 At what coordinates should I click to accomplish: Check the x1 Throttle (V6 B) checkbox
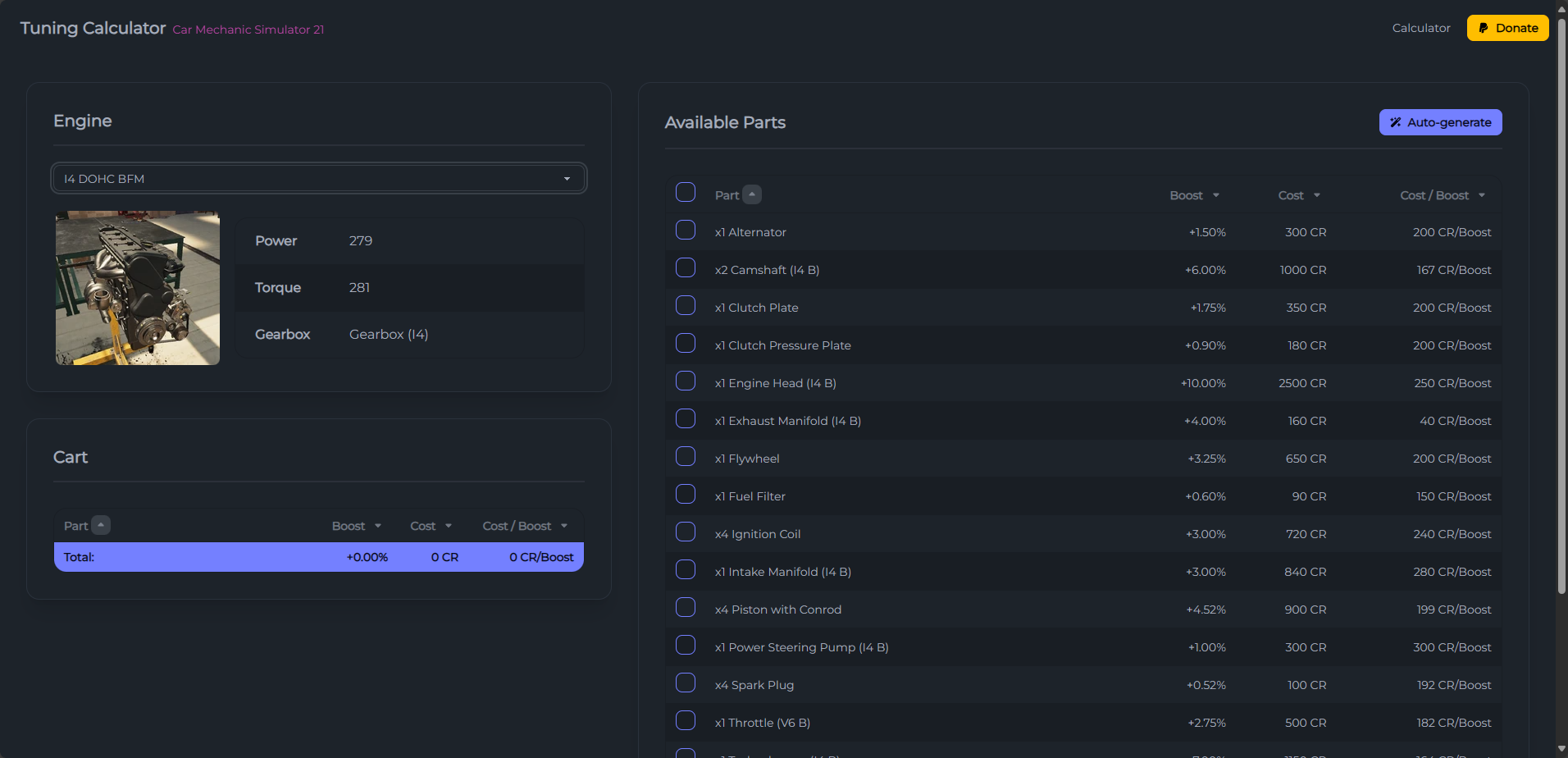click(x=686, y=720)
